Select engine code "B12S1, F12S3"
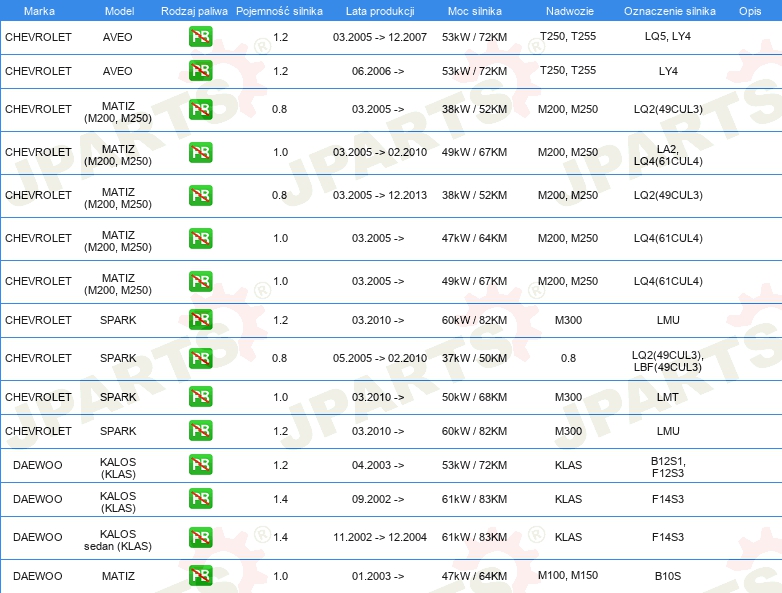The image size is (782, 593). [668, 467]
